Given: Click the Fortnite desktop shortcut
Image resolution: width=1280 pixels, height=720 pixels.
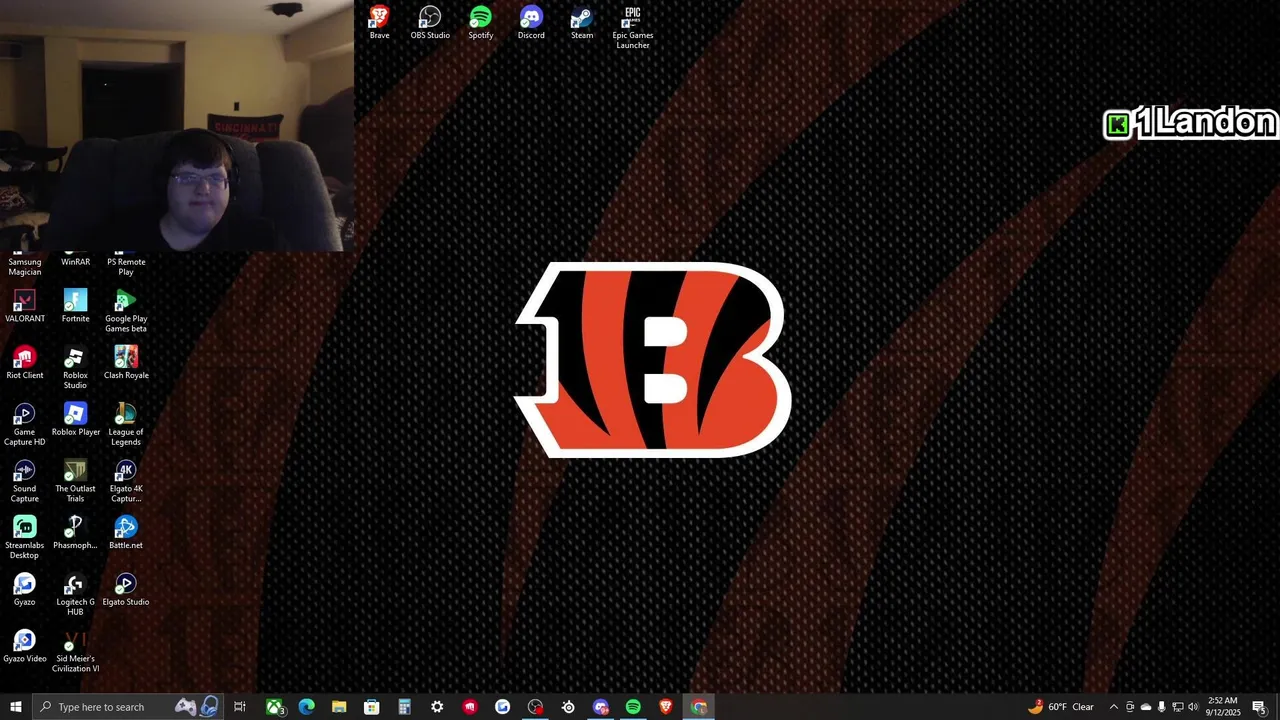Looking at the screenshot, I should click(x=75, y=306).
